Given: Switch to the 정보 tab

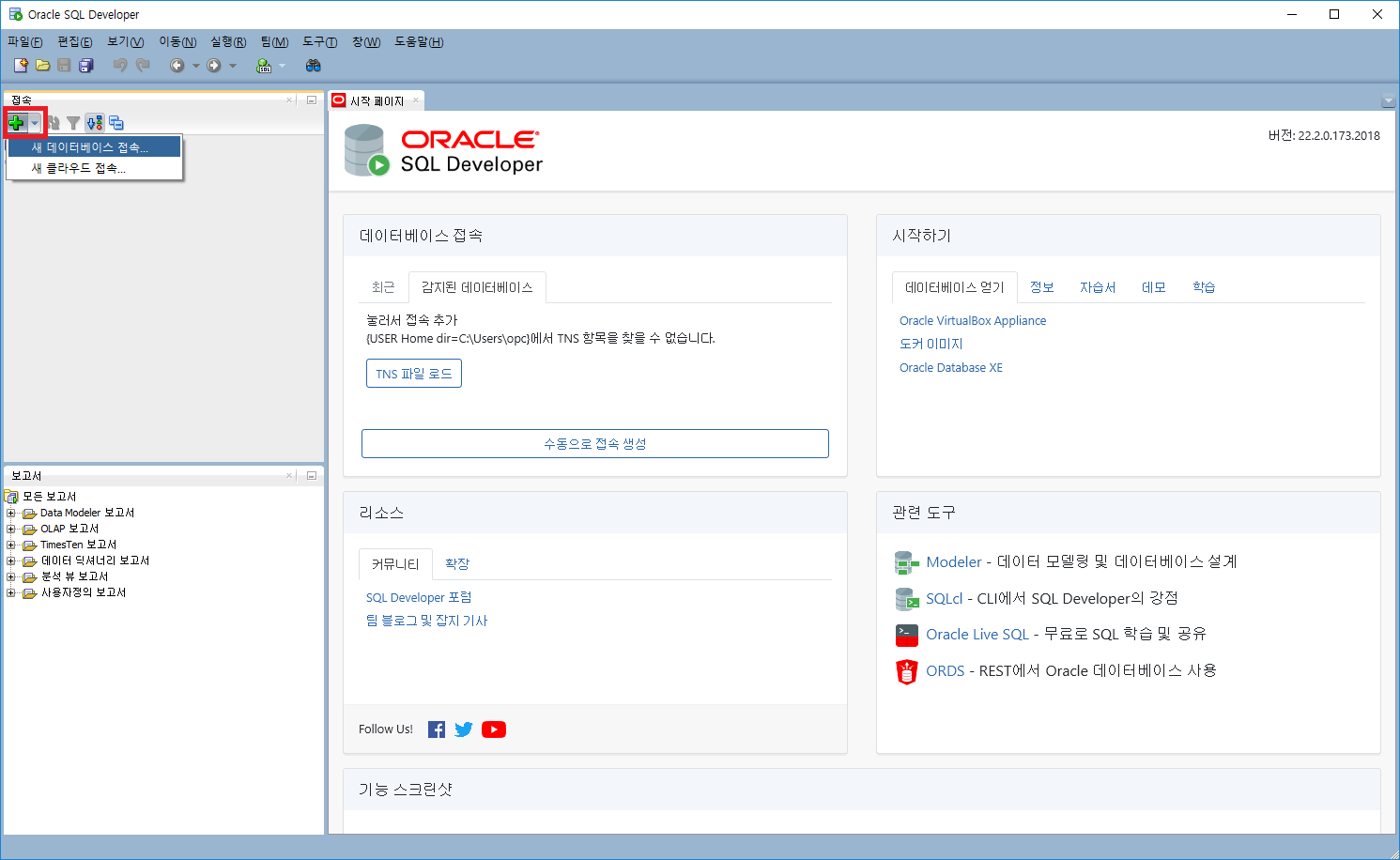Looking at the screenshot, I should (1042, 287).
